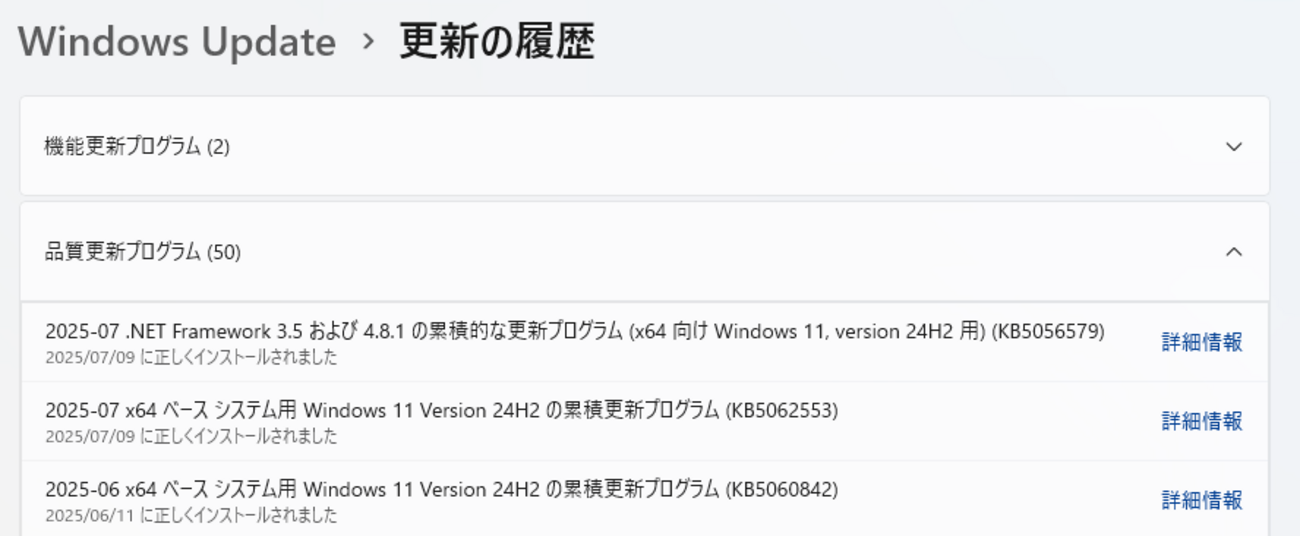Click the (50) count beside 品質更新プログラム

coord(223,252)
